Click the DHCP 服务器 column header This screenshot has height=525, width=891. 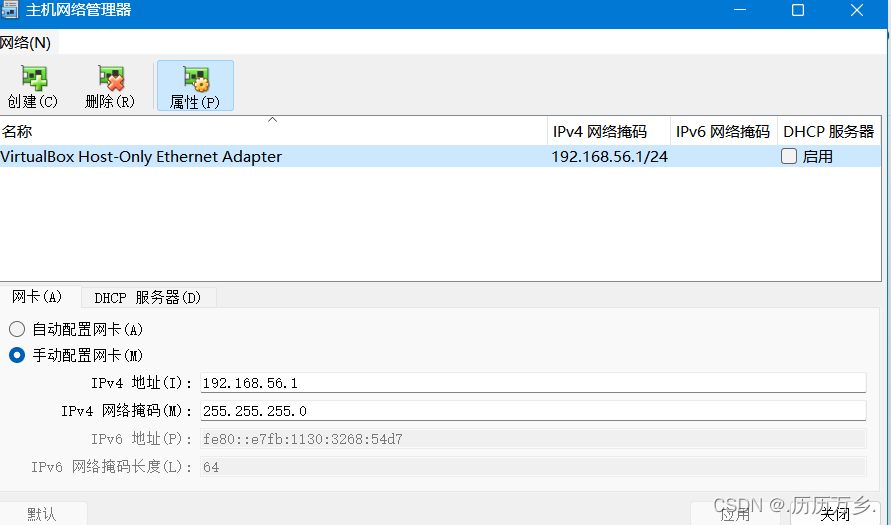click(829, 131)
